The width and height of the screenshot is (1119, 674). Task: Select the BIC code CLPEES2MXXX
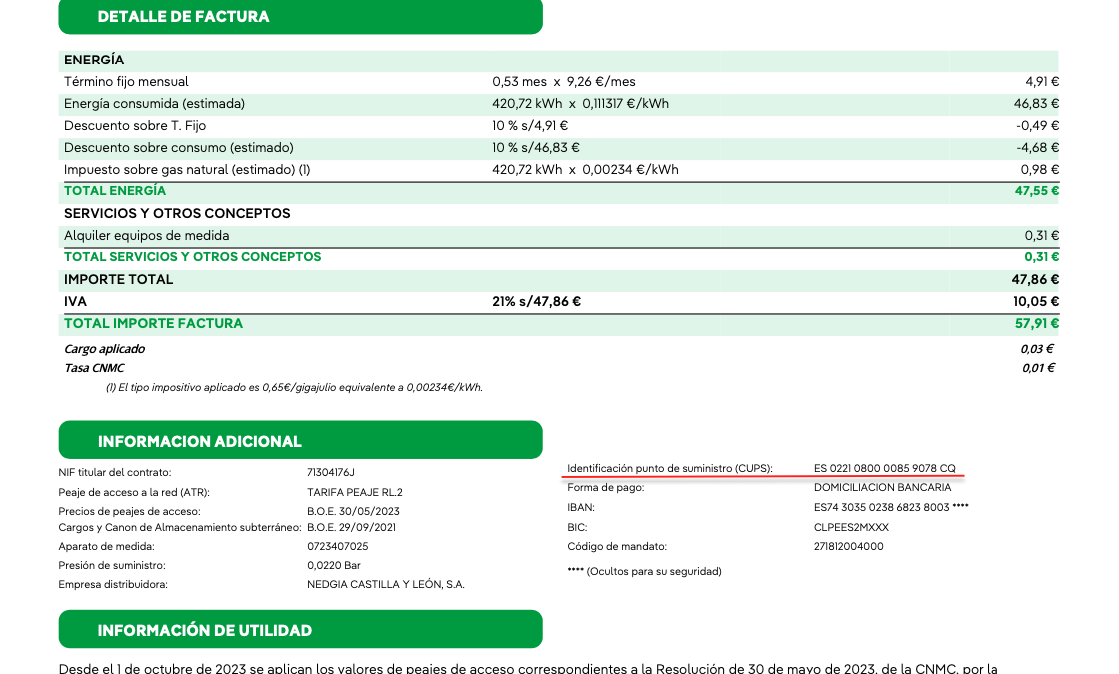(851, 528)
